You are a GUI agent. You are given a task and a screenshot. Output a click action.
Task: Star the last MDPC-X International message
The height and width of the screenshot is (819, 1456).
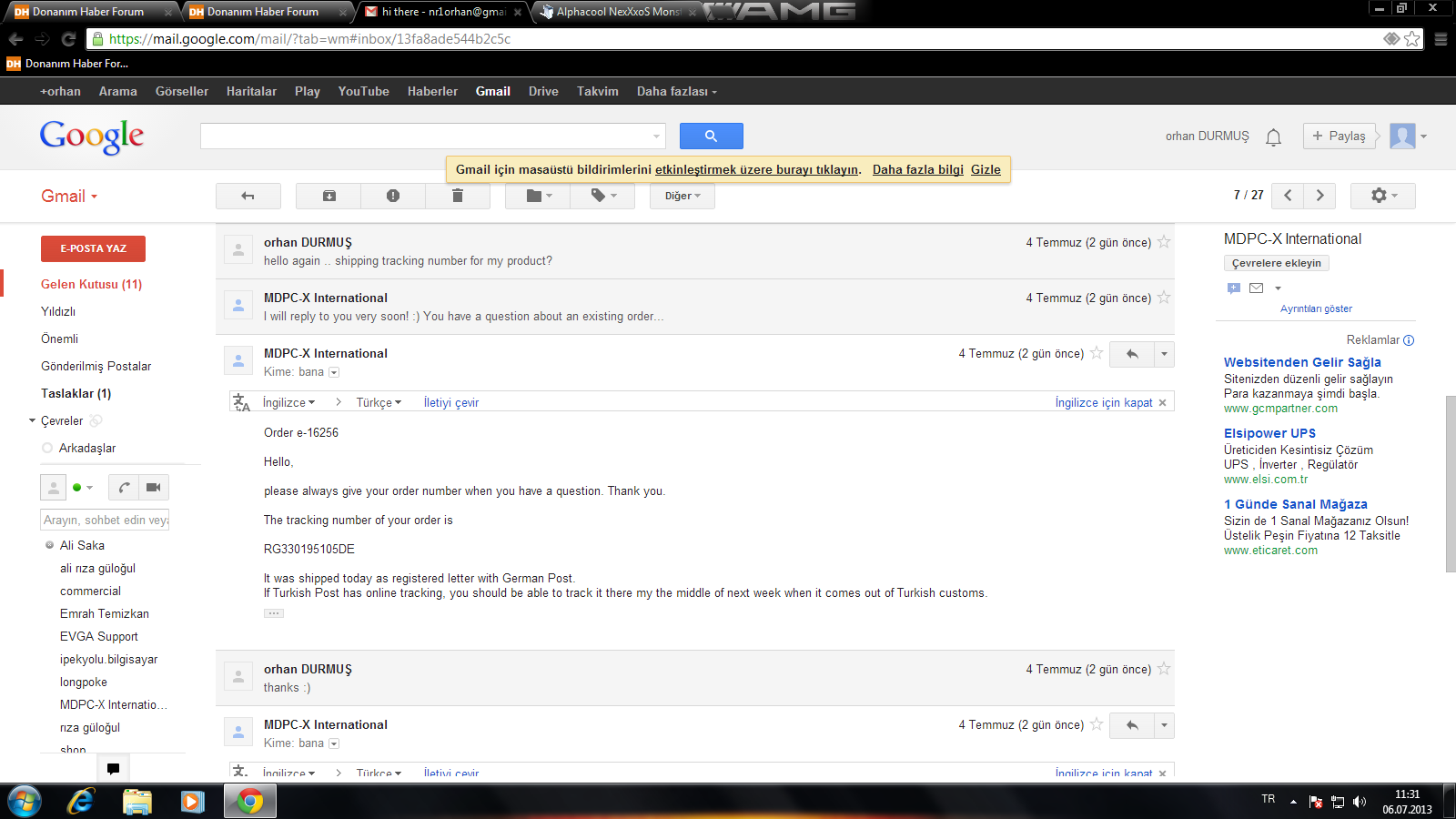point(1097,724)
